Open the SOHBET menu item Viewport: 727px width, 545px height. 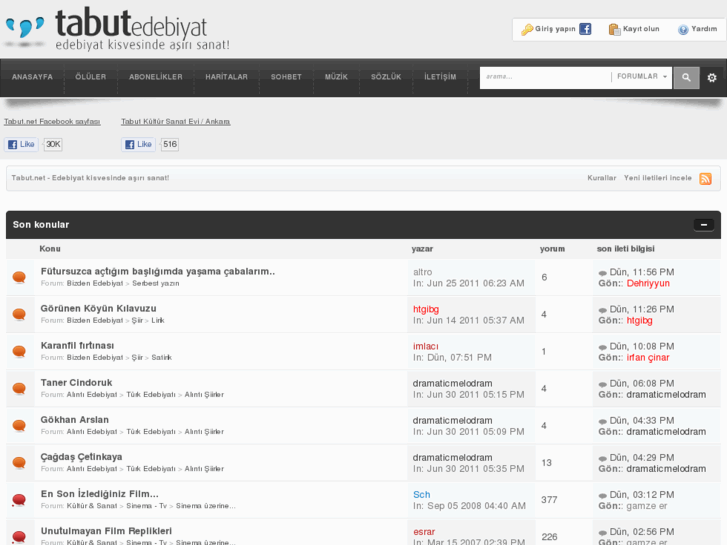286,77
